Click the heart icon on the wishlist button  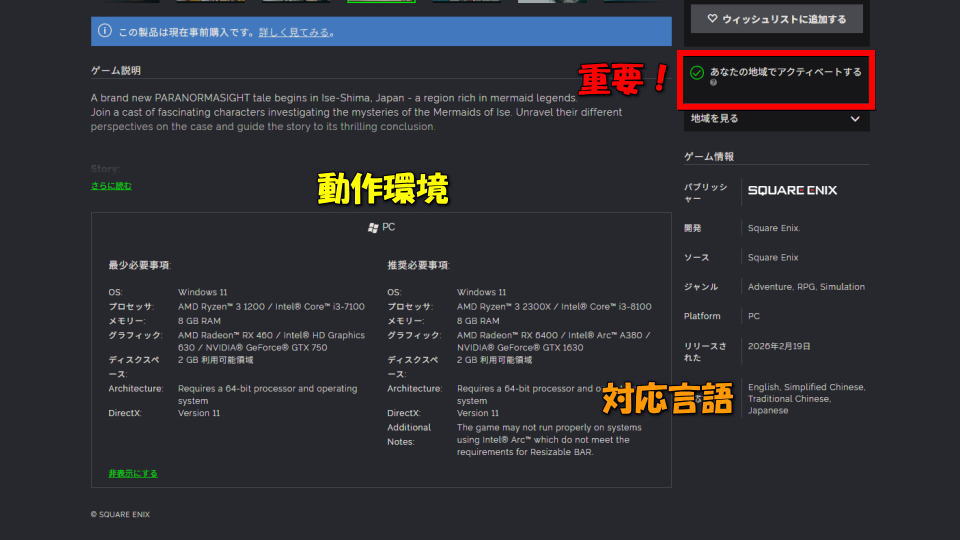coord(712,19)
